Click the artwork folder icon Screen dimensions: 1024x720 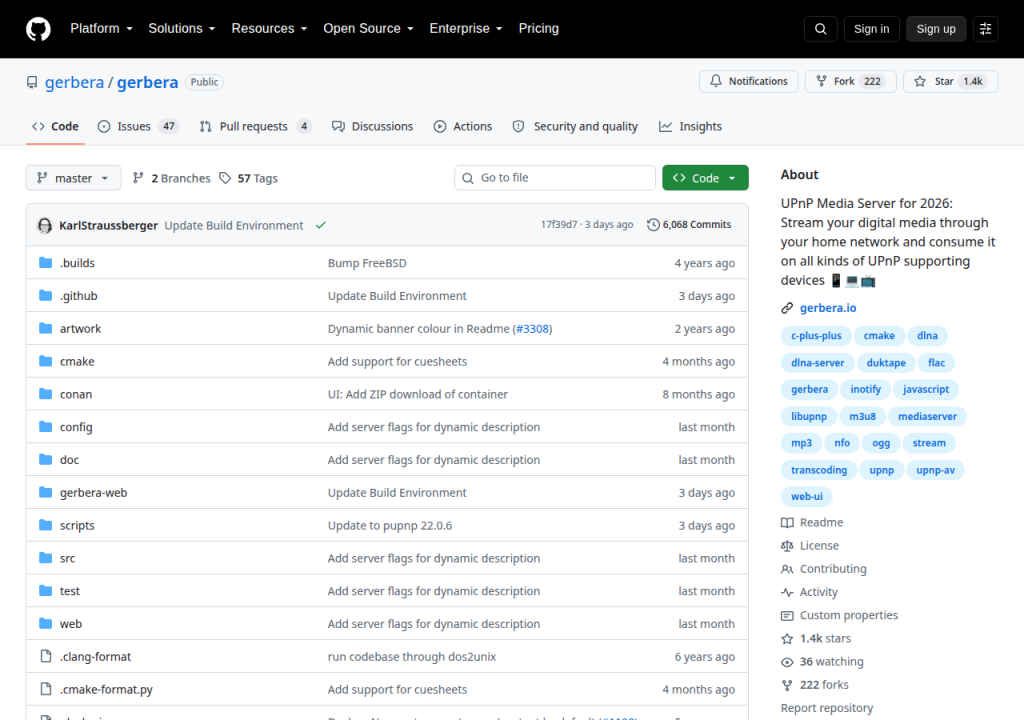click(x=45, y=328)
